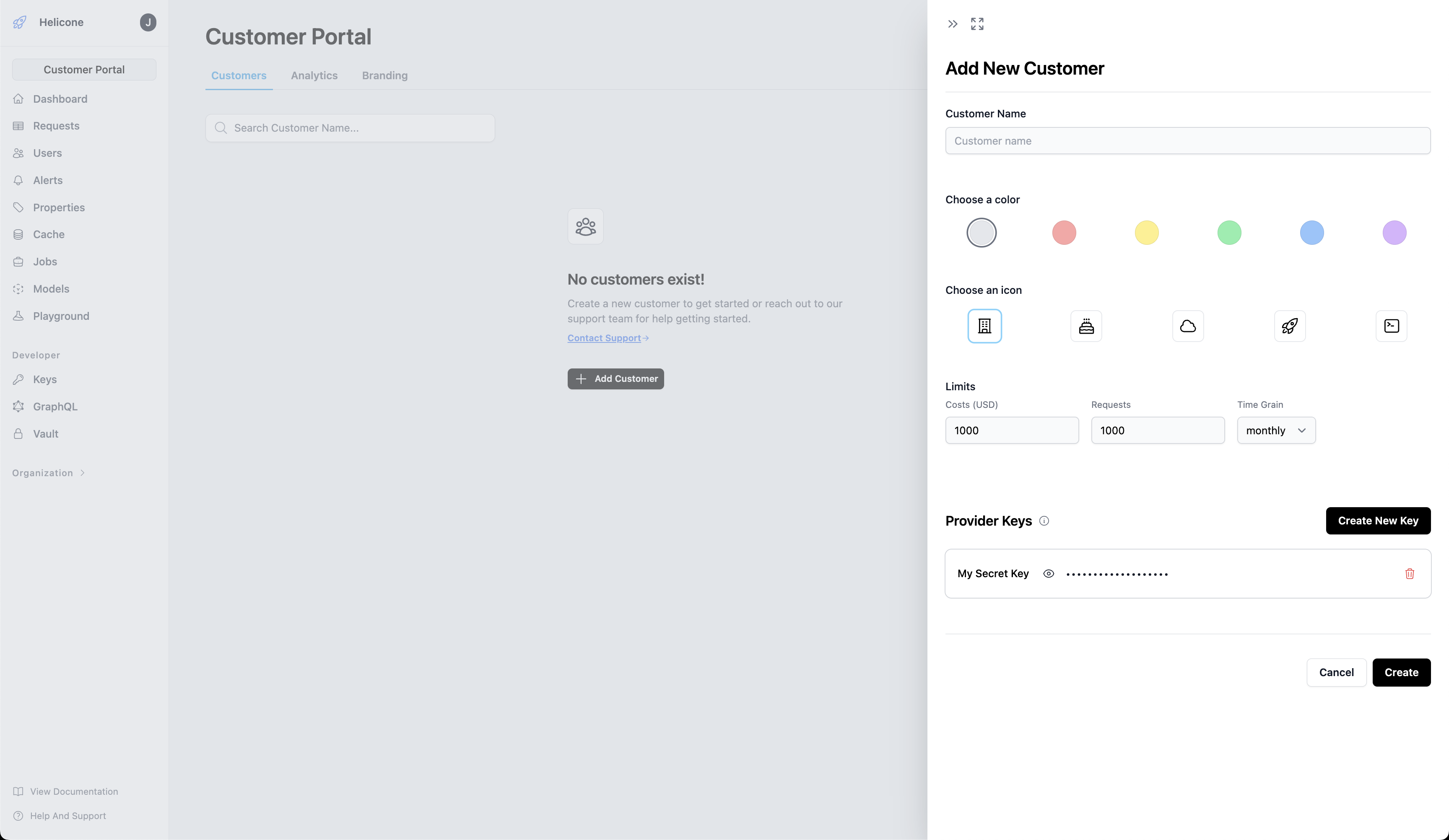Viewport: 1449px width, 840px height.
Task: Choose the cake icon for the customer
Action: [1086, 326]
